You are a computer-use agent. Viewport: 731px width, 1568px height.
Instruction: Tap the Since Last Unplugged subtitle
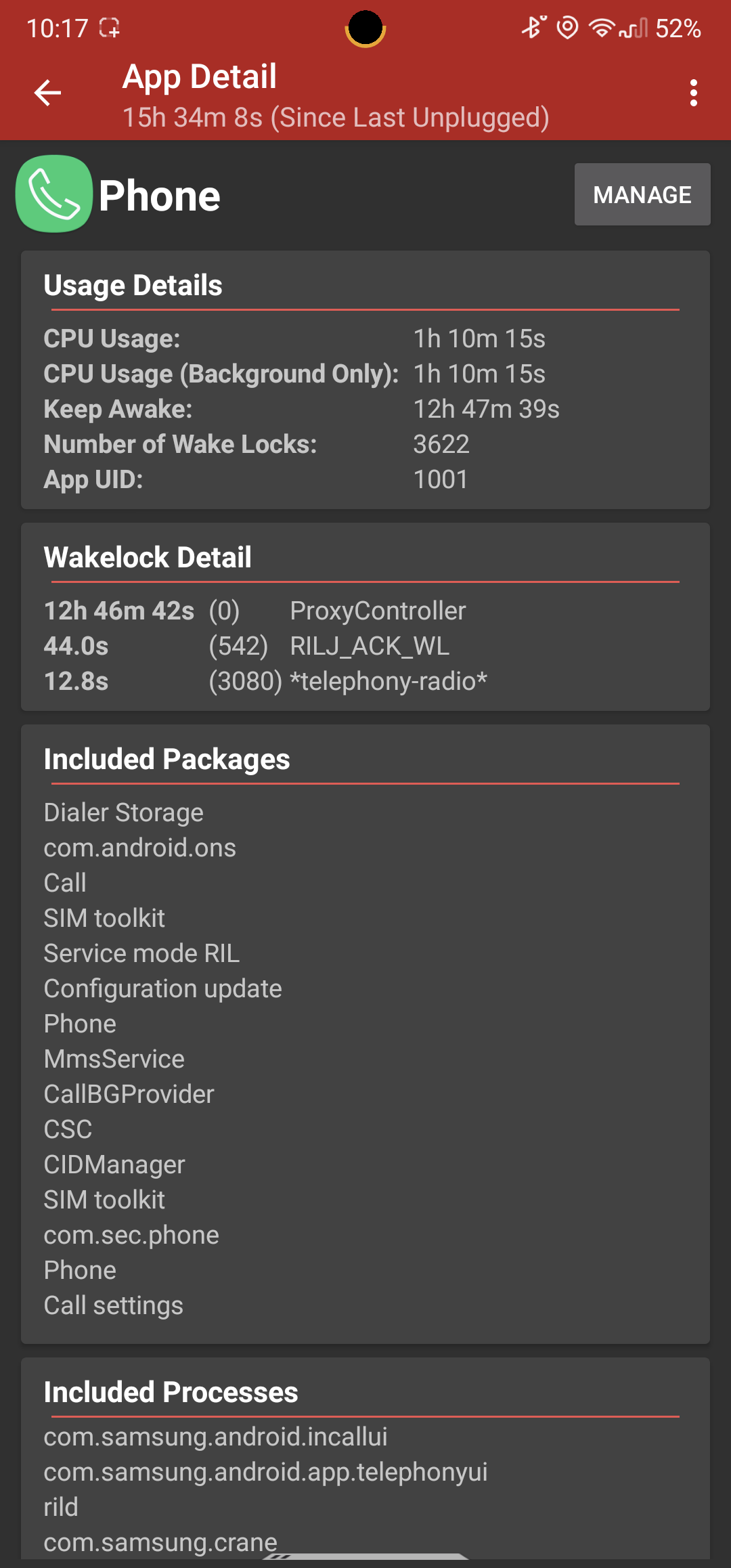click(x=336, y=117)
